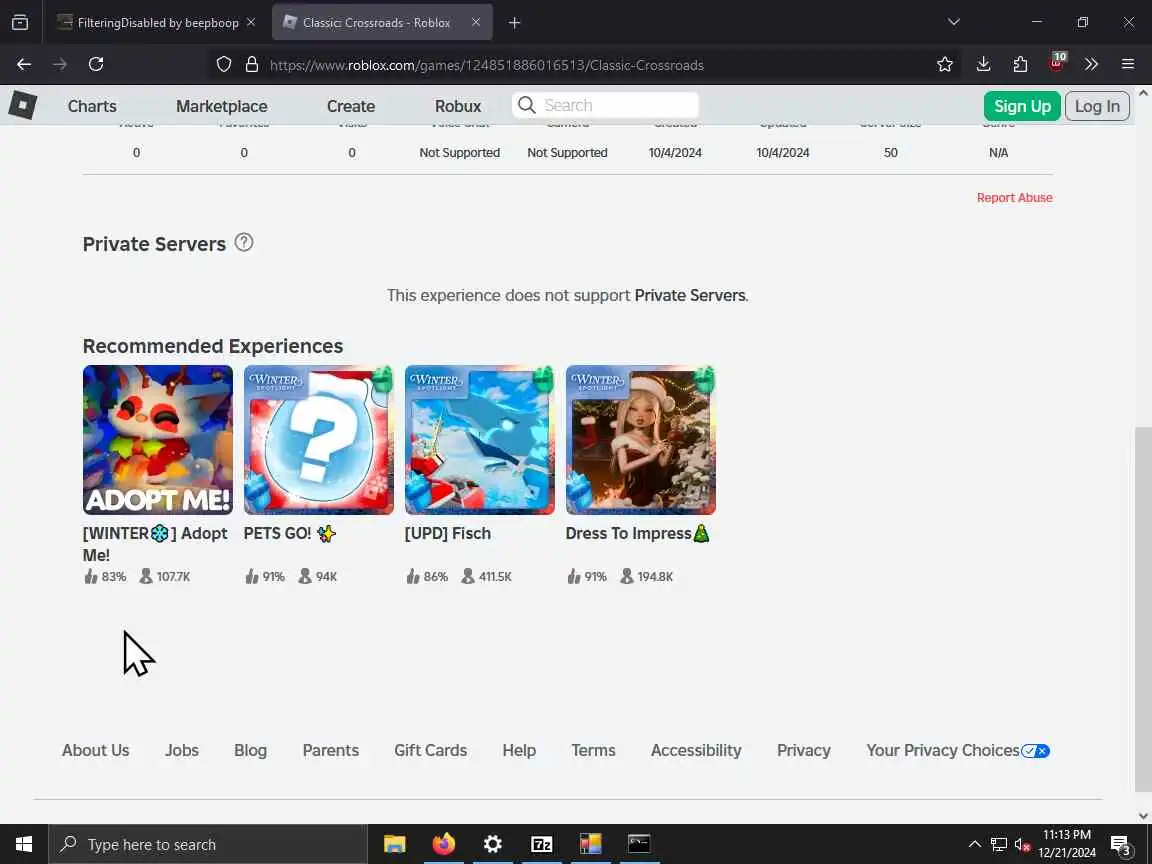Click the Roblox logo home icon
1152x864 pixels.
coord(23,105)
